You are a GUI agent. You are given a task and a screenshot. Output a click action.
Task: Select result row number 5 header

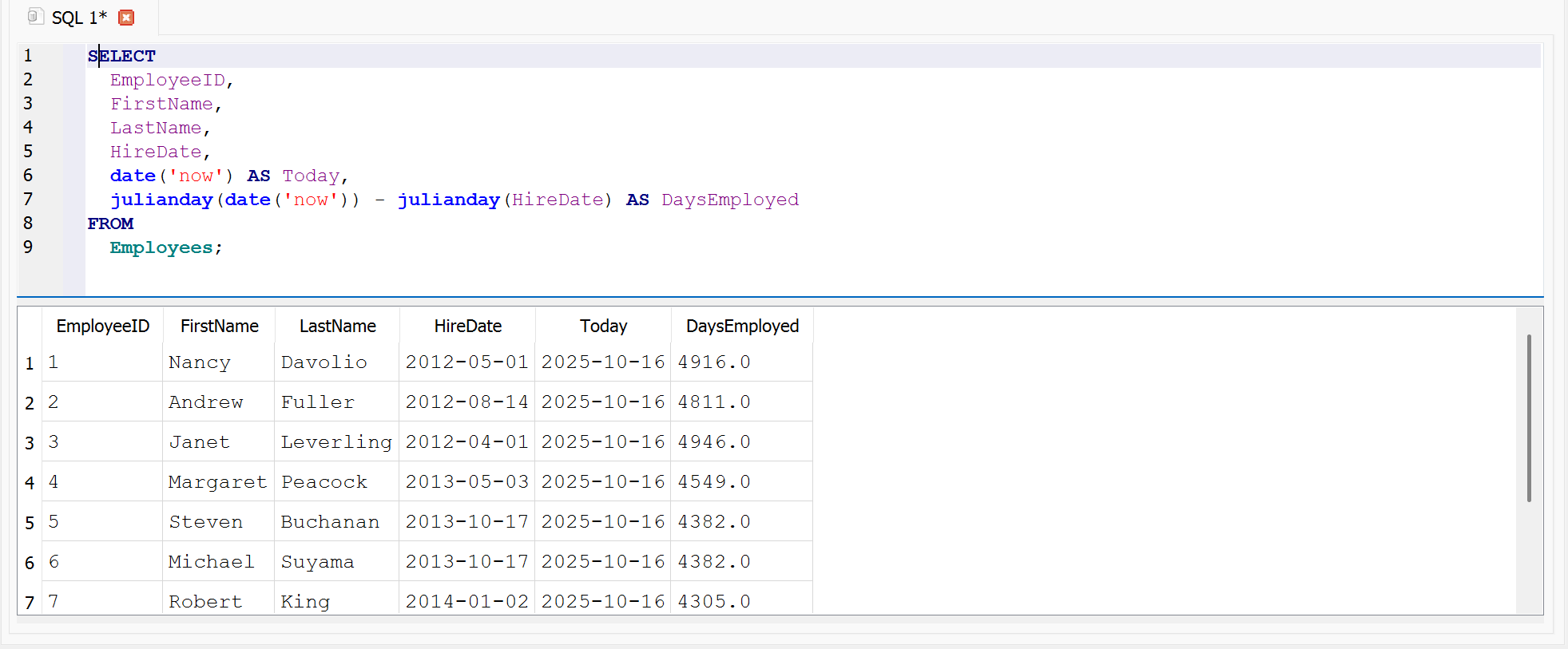pyautogui.click(x=30, y=523)
